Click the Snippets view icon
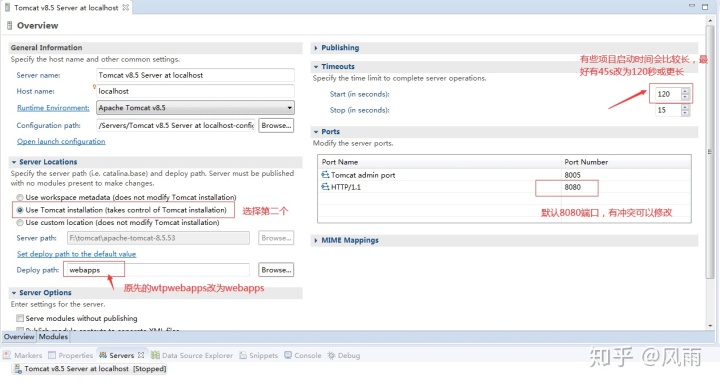Image resolution: width=720 pixels, height=386 pixels. click(x=243, y=355)
